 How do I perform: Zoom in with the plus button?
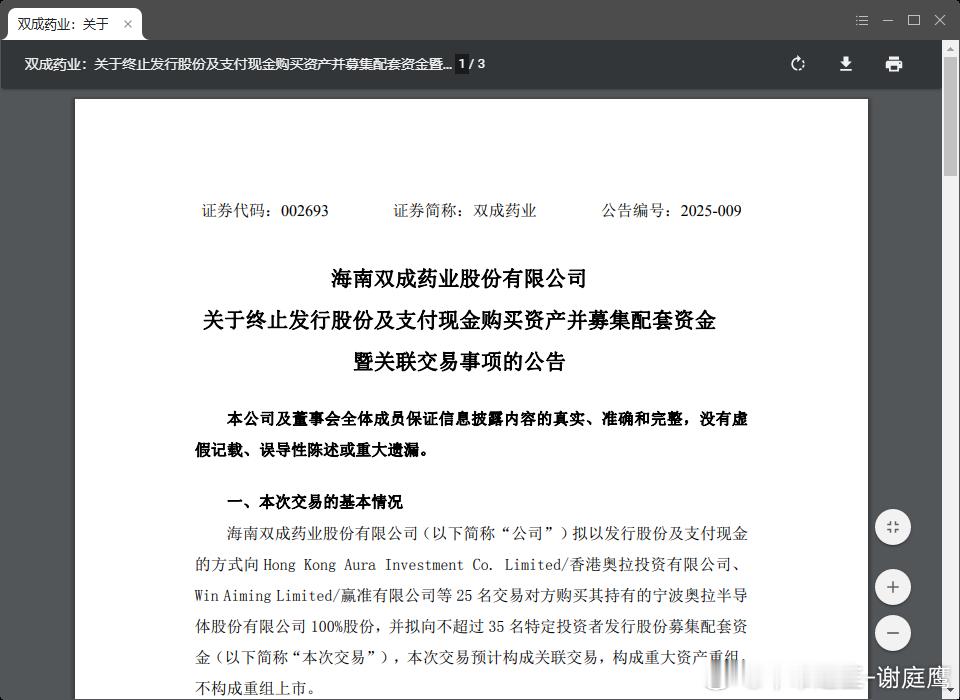pyautogui.click(x=893, y=587)
